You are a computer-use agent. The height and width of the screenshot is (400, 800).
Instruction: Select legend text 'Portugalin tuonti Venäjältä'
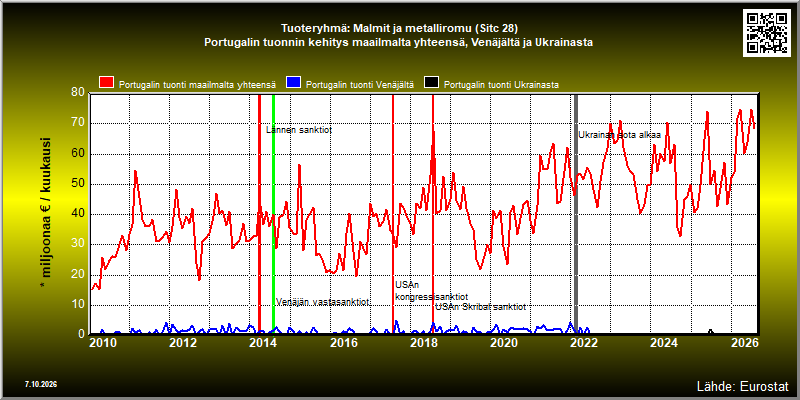(360, 85)
